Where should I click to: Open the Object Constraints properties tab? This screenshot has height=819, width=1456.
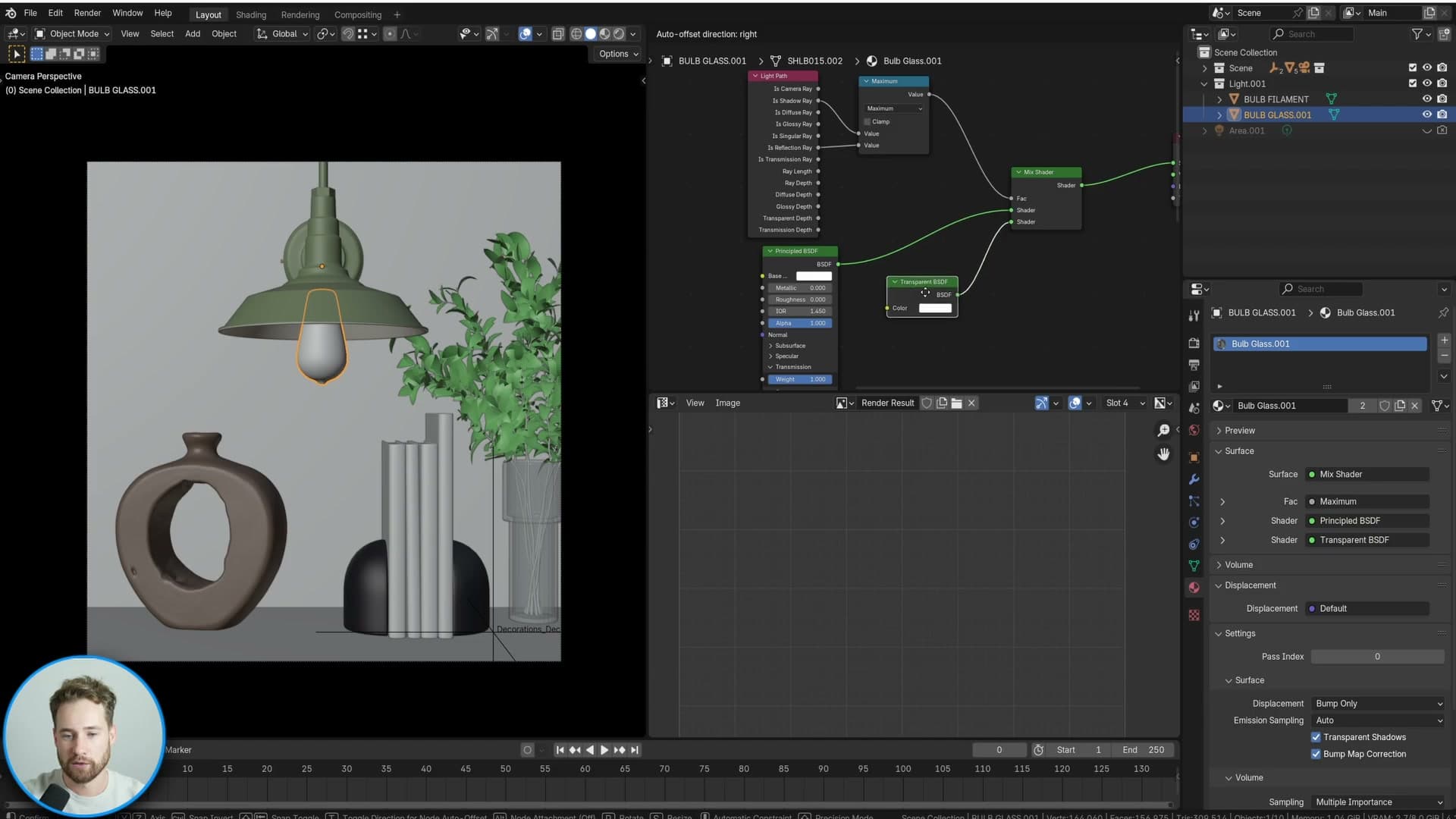[1194, 544]
